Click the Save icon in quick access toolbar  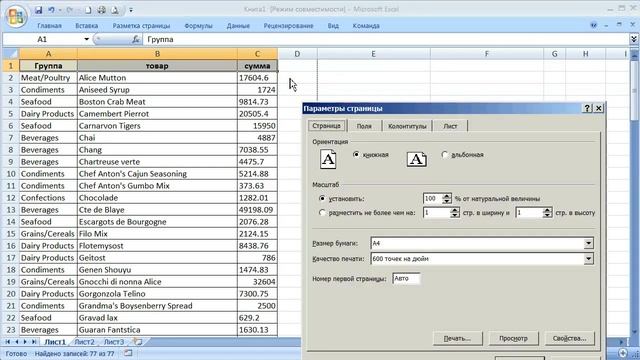[x=38, y=10]
